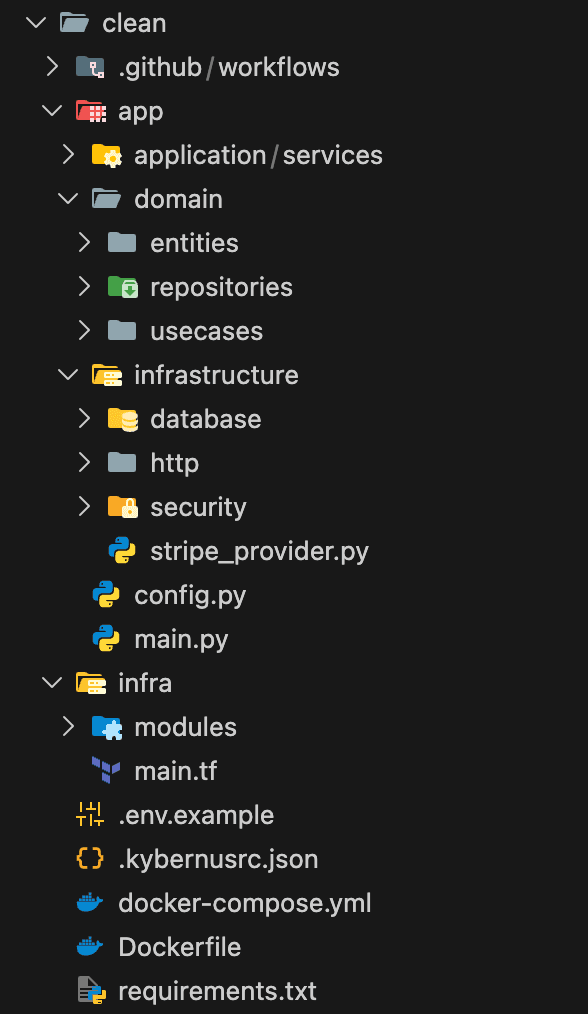Click the settings icon beside .env.example
This screenshot has height=1014, width=588.
tap(90, 814)
